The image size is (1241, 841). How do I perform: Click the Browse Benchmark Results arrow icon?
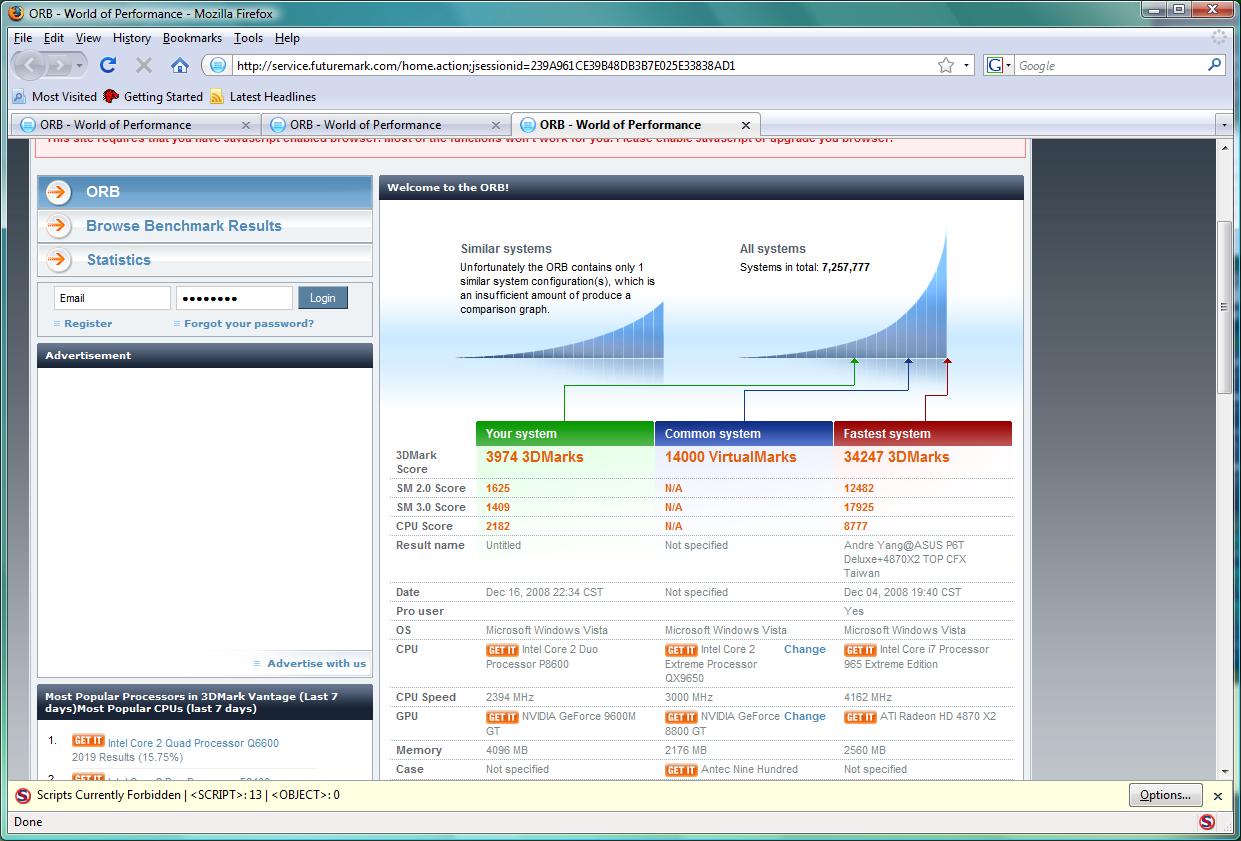click(59, 226)
